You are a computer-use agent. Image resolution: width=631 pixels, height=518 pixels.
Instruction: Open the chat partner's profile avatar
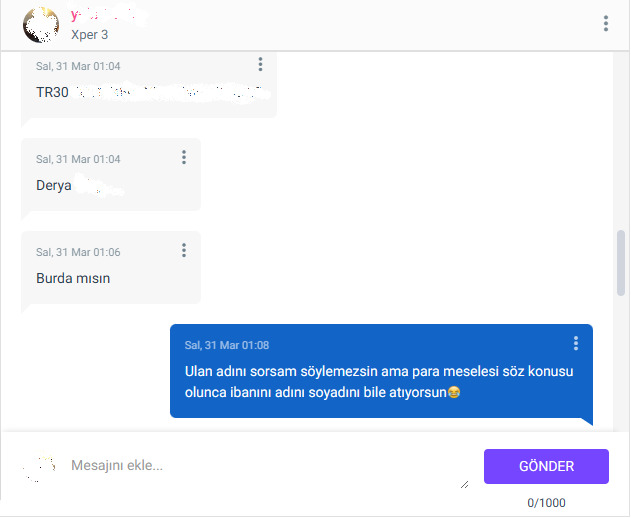click(x=41, y=25)
